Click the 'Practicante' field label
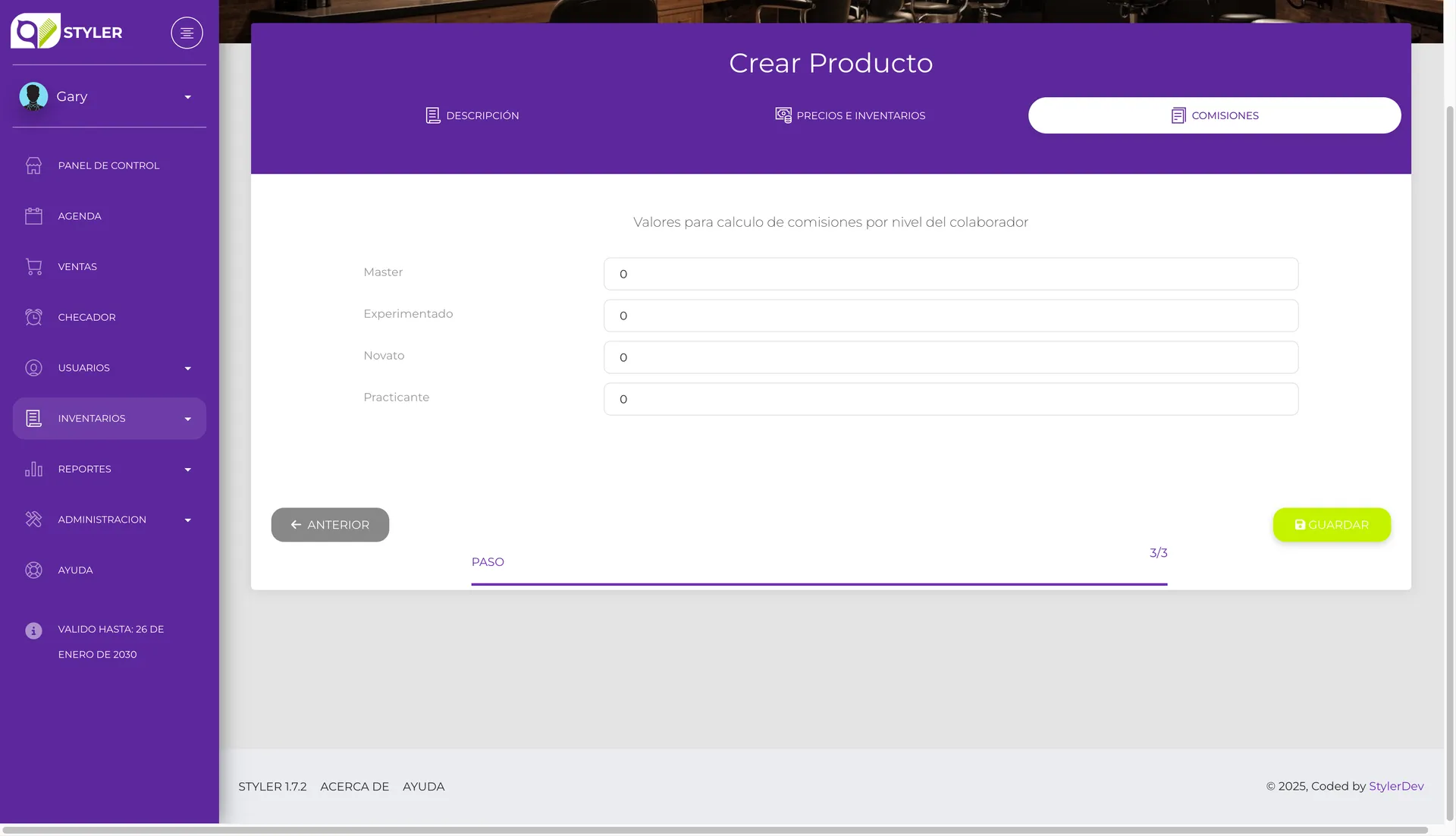The height and width of the screenshot is (836, 1456). point(396,398)
